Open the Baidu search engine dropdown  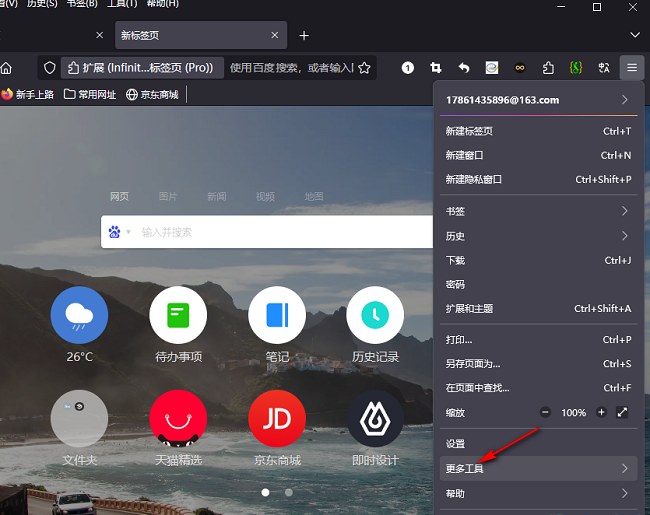tap(120, 232)
